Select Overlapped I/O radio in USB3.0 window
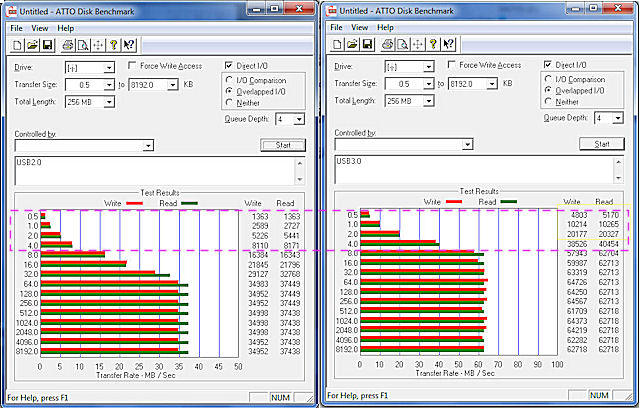Screen dimensions: 640x408 click(x=549, y=90)
